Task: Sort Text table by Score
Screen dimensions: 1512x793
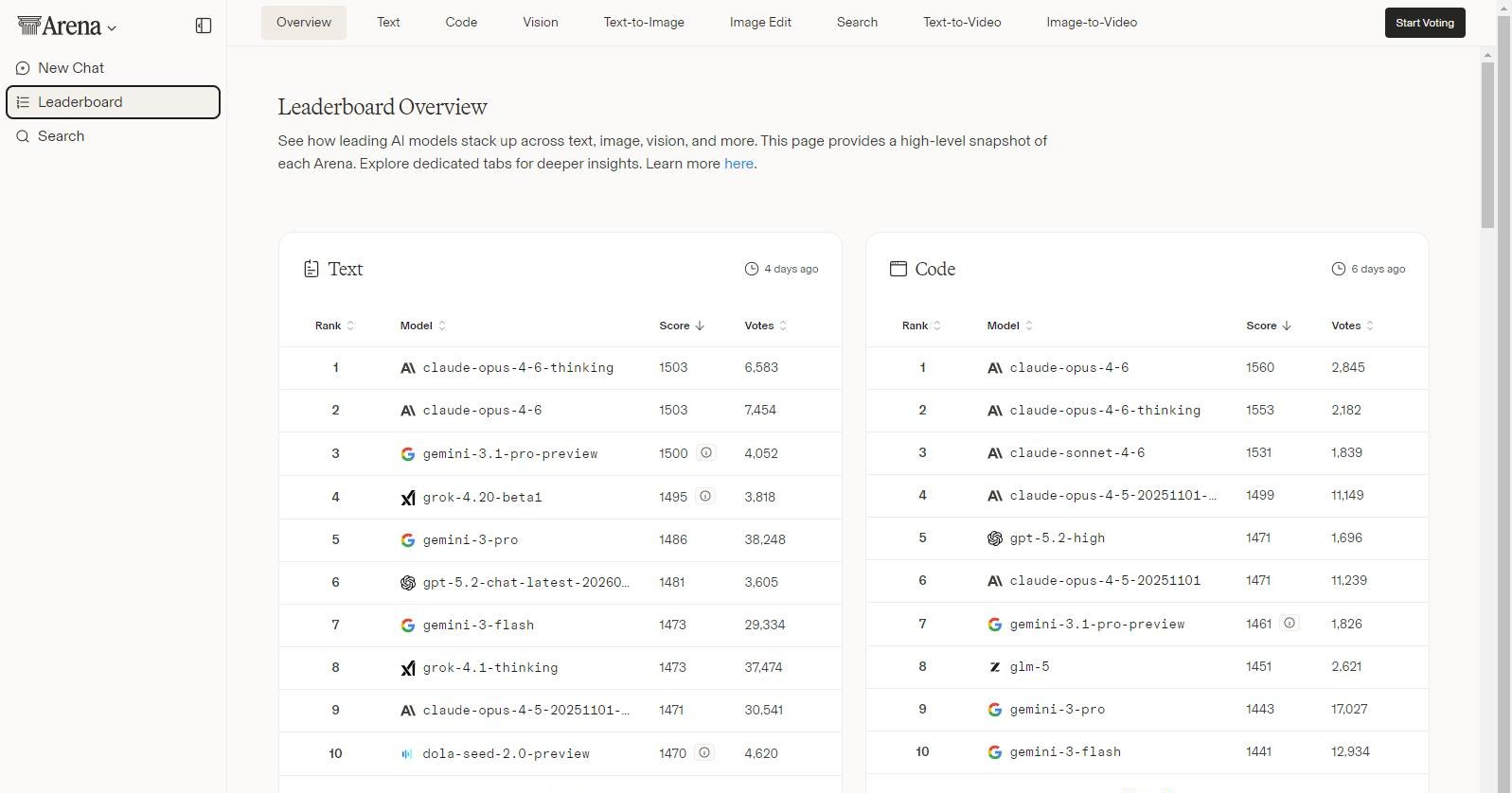Action: 682,326
